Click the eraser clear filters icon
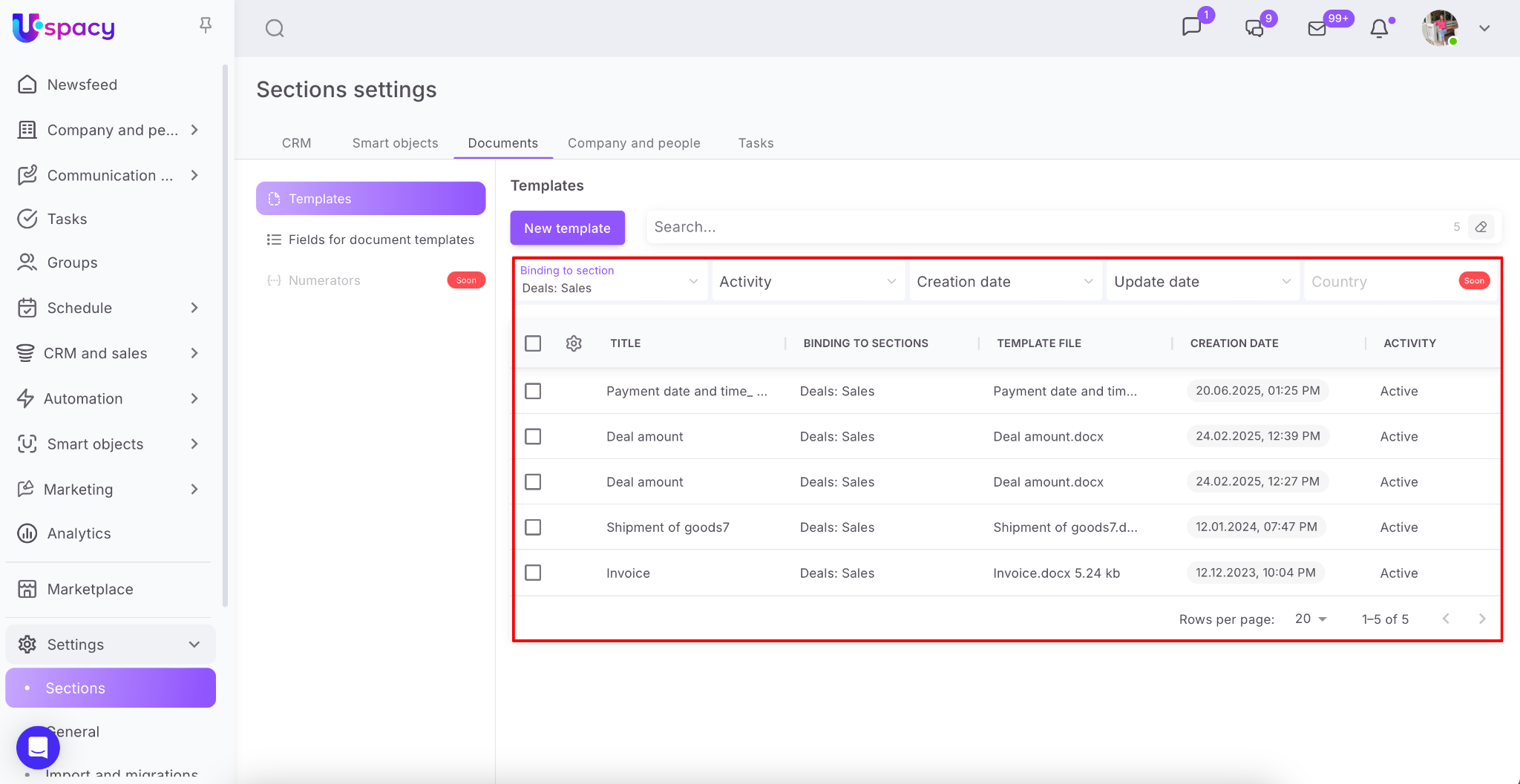The width and height of the screenshot is (1520, 784). click(x=1481, y=227)
